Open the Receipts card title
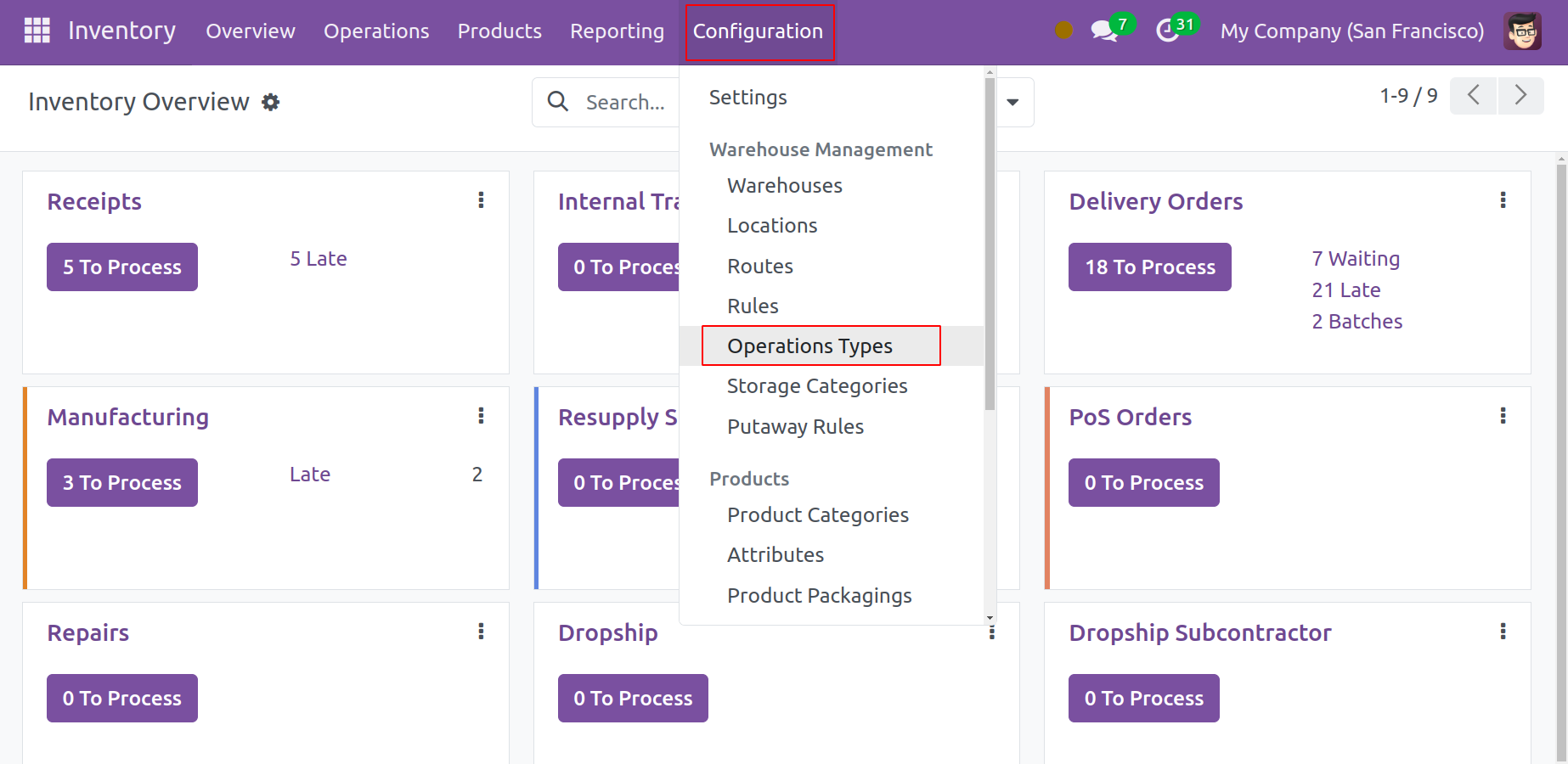 tap(94, 202)
